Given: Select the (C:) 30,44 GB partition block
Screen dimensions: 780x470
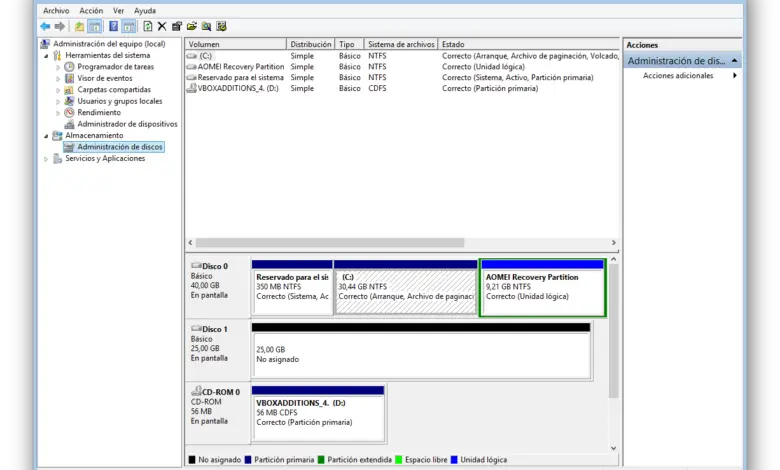Looking at the screenshot, I should [x=405, y=287].
